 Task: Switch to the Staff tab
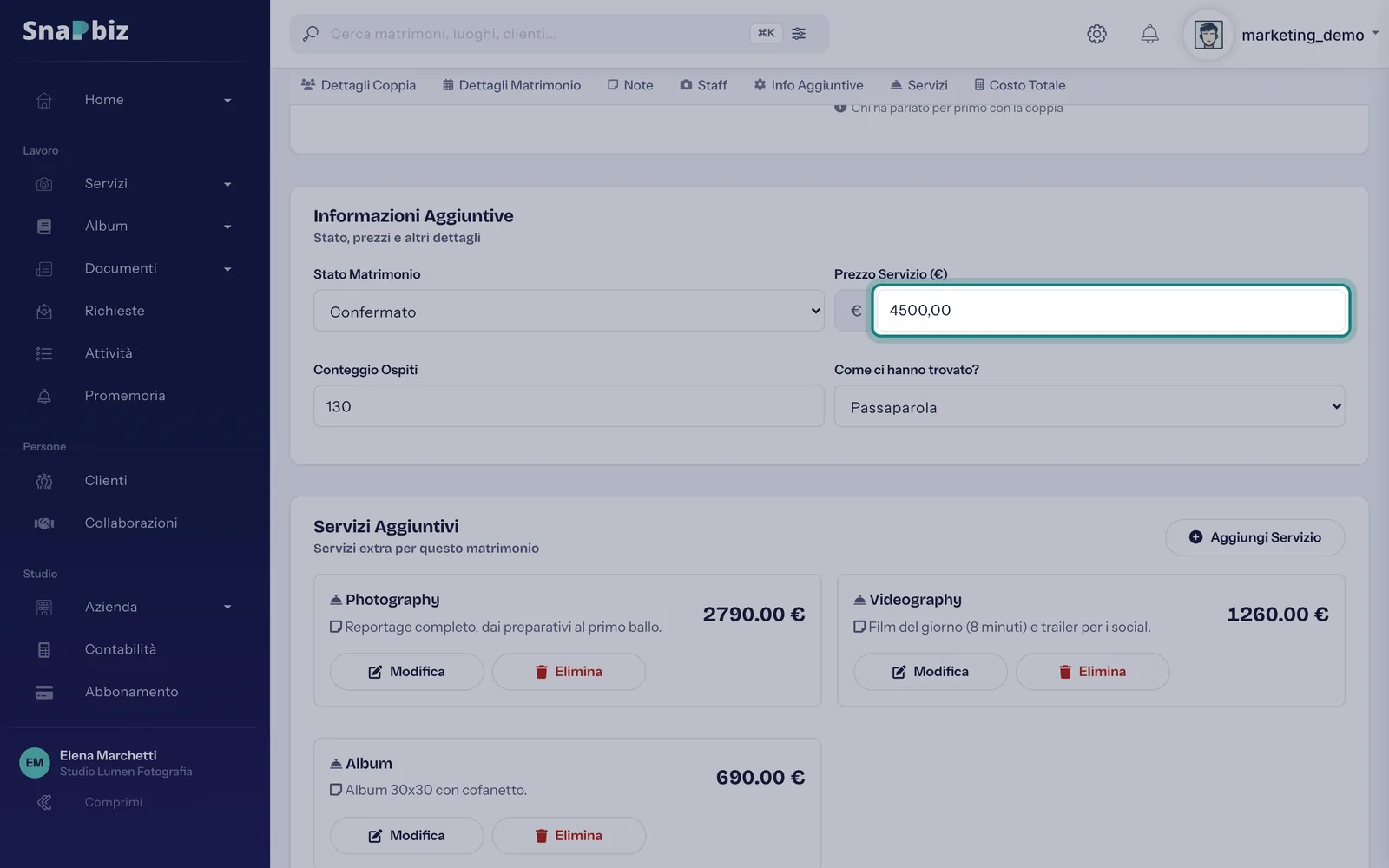(703, 85)
